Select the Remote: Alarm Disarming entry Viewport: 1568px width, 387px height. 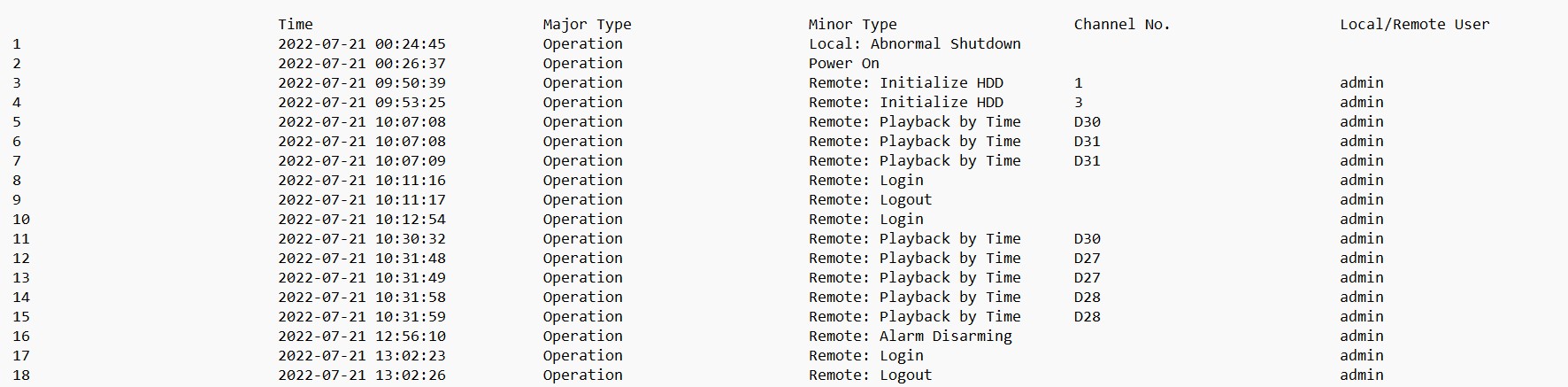(x=910, y=337)
